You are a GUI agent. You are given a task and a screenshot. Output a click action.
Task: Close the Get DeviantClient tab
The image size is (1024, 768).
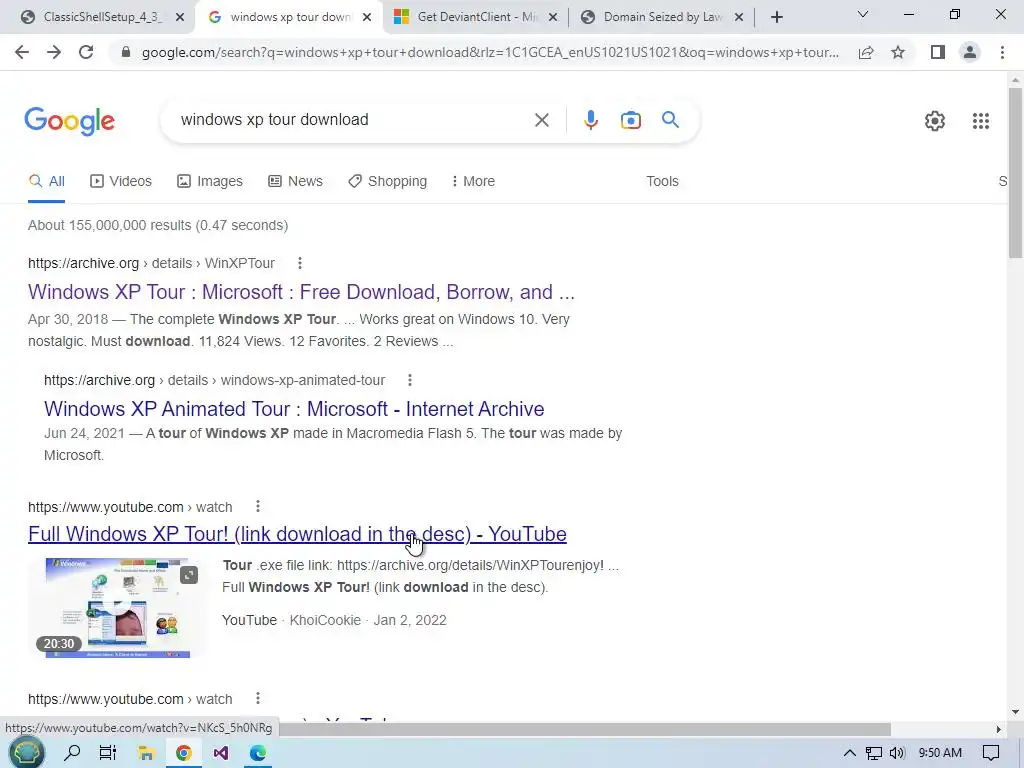click(553, 18)
